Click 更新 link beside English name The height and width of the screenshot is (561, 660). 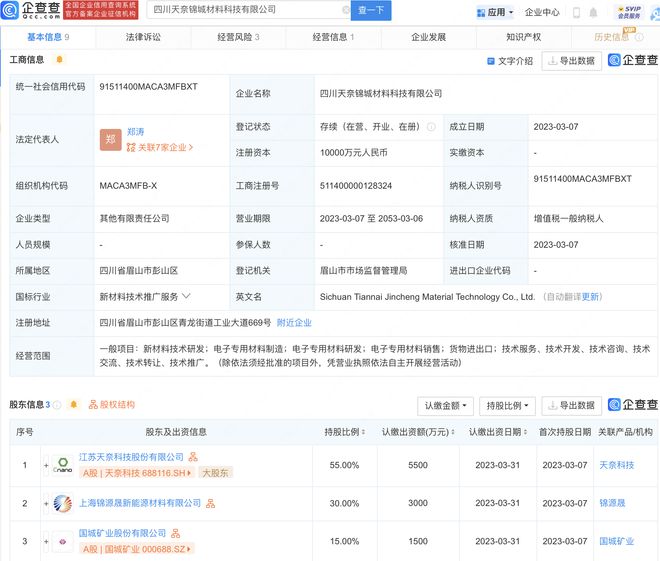point(590,297)
